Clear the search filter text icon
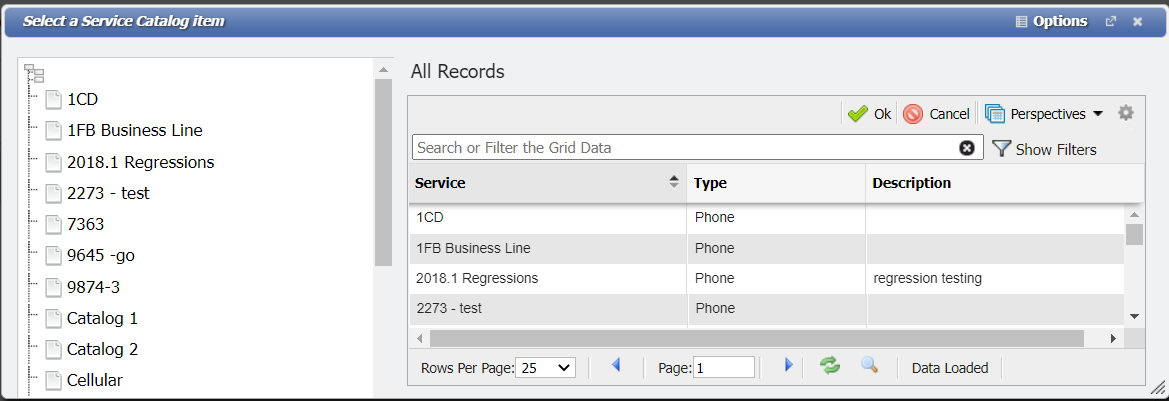The width and height of the screenshot is (1169, 401). coord(967,148)
